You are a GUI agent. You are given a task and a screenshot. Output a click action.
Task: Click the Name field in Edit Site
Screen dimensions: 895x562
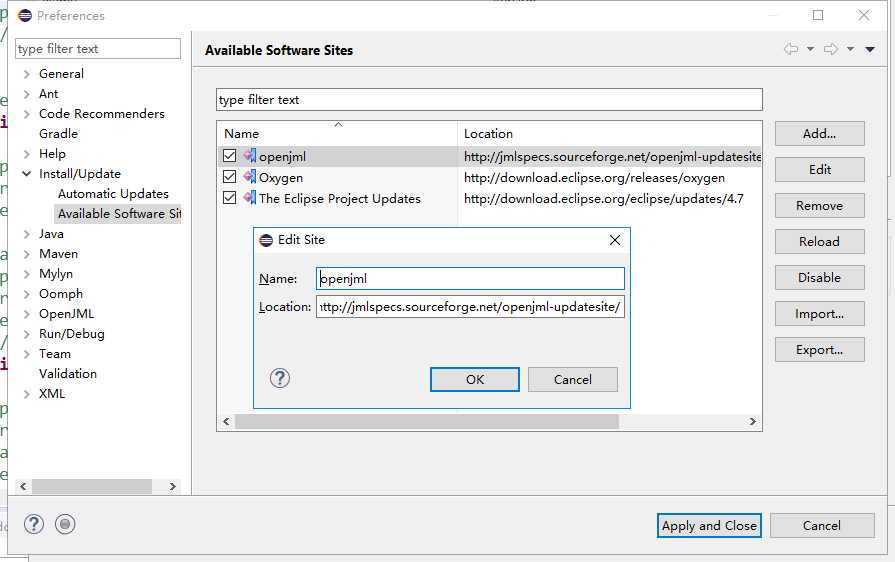(470, 278)
